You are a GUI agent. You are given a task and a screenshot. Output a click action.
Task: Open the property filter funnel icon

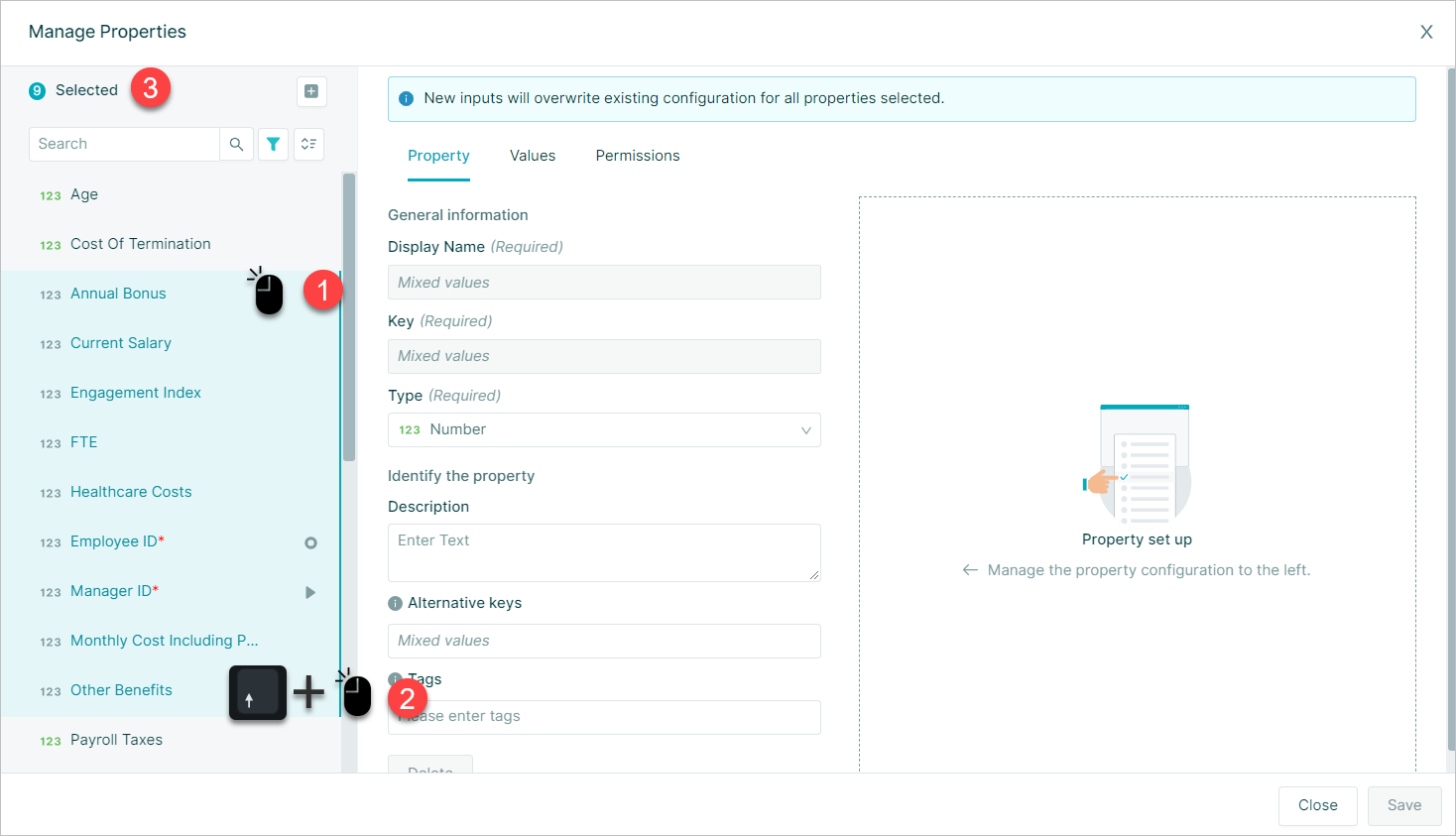pyautogui.click(x=273, y=144)
